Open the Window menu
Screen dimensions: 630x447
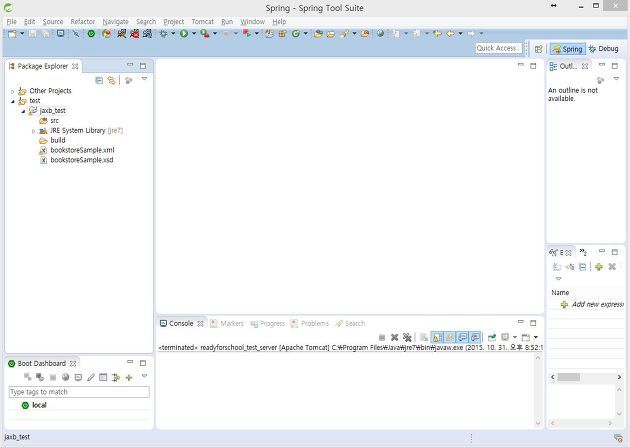click(252, 22)
